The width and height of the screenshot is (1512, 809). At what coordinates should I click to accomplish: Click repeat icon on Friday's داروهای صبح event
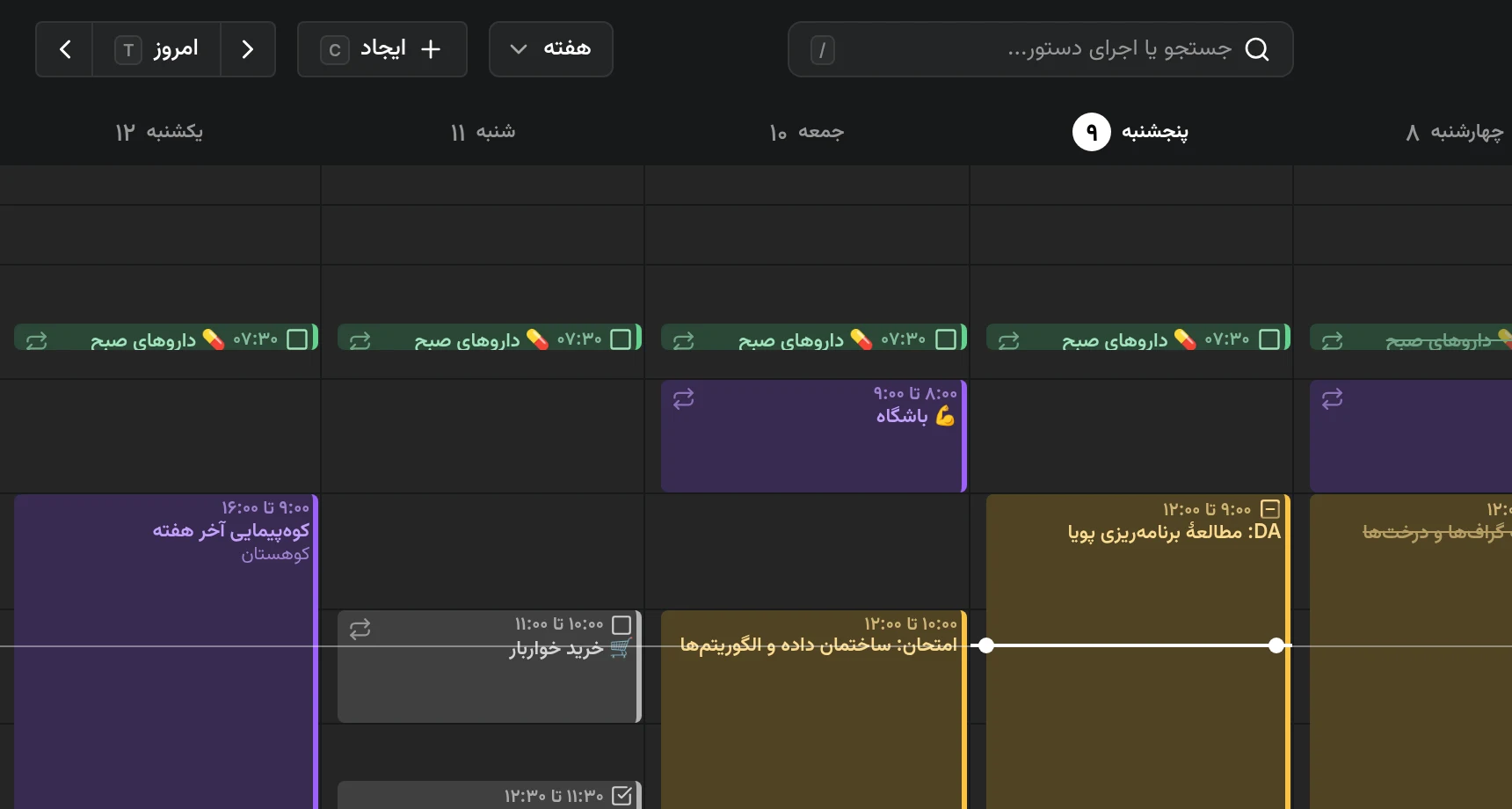point(683,340)
